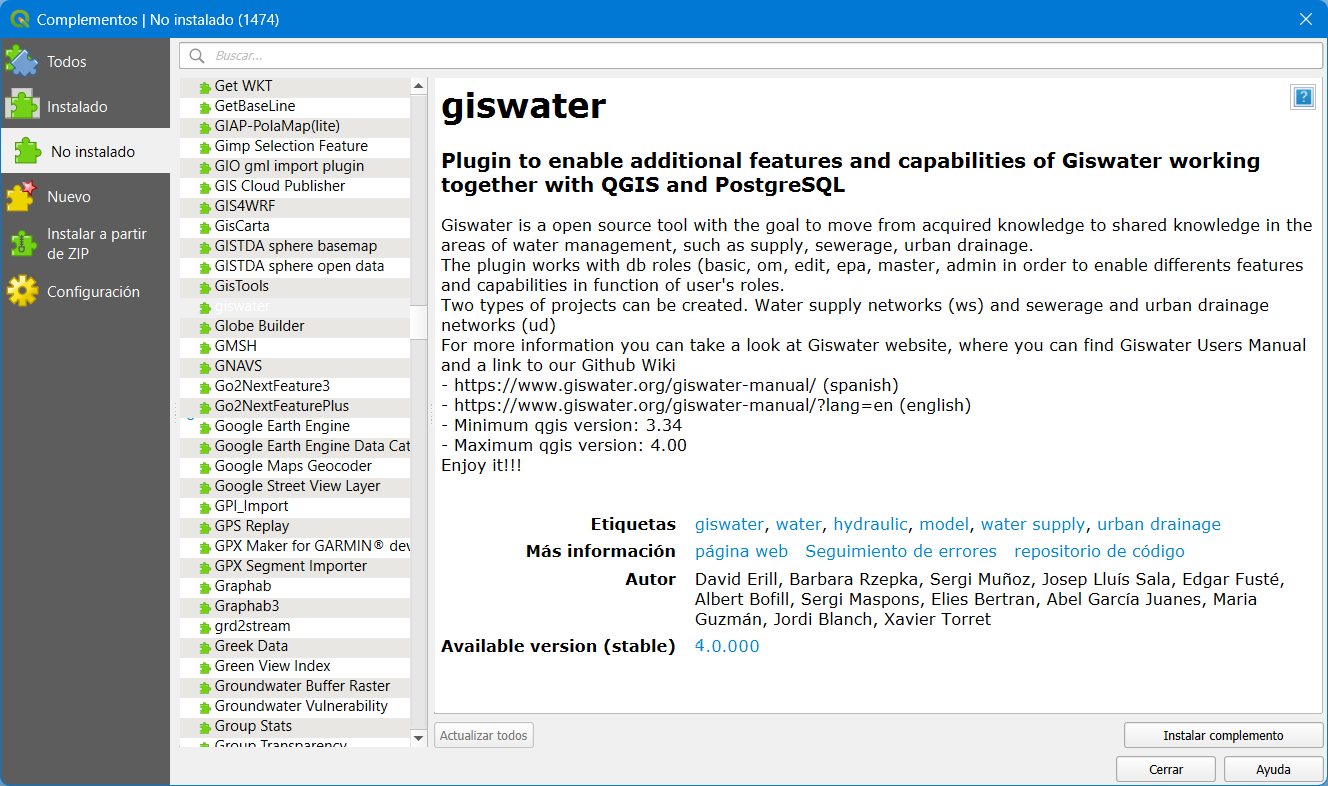
Task: Open Seguimiento de errores link
Action: tap(901, 551)
